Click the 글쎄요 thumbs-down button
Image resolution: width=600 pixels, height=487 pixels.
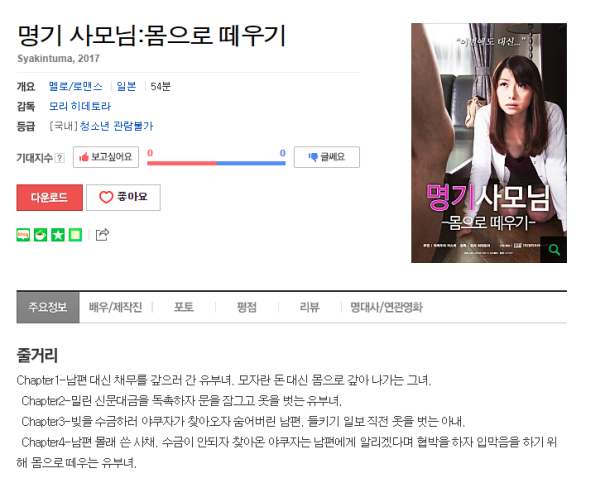click(327, 157)
